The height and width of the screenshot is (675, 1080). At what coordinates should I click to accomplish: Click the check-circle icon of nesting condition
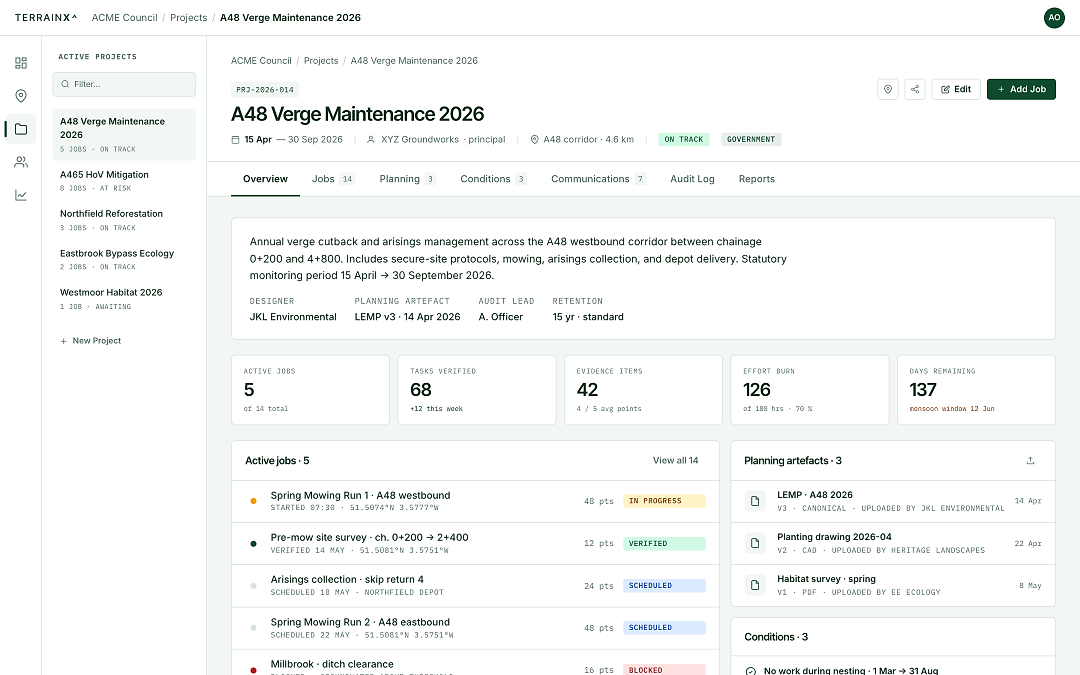751,671
